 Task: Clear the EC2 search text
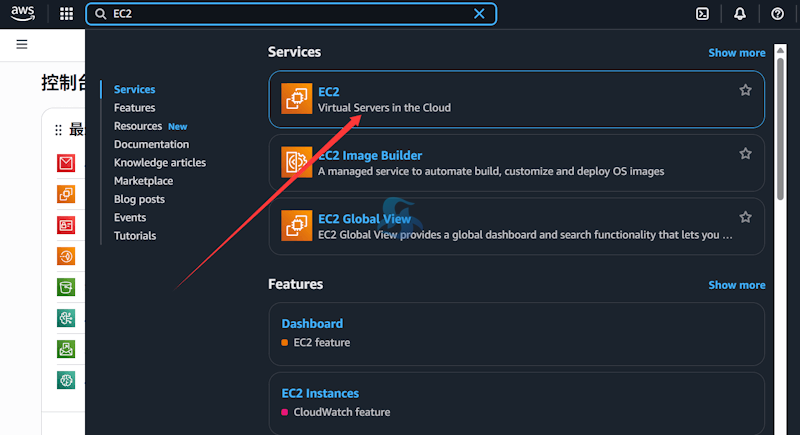[x=479, y=14]
